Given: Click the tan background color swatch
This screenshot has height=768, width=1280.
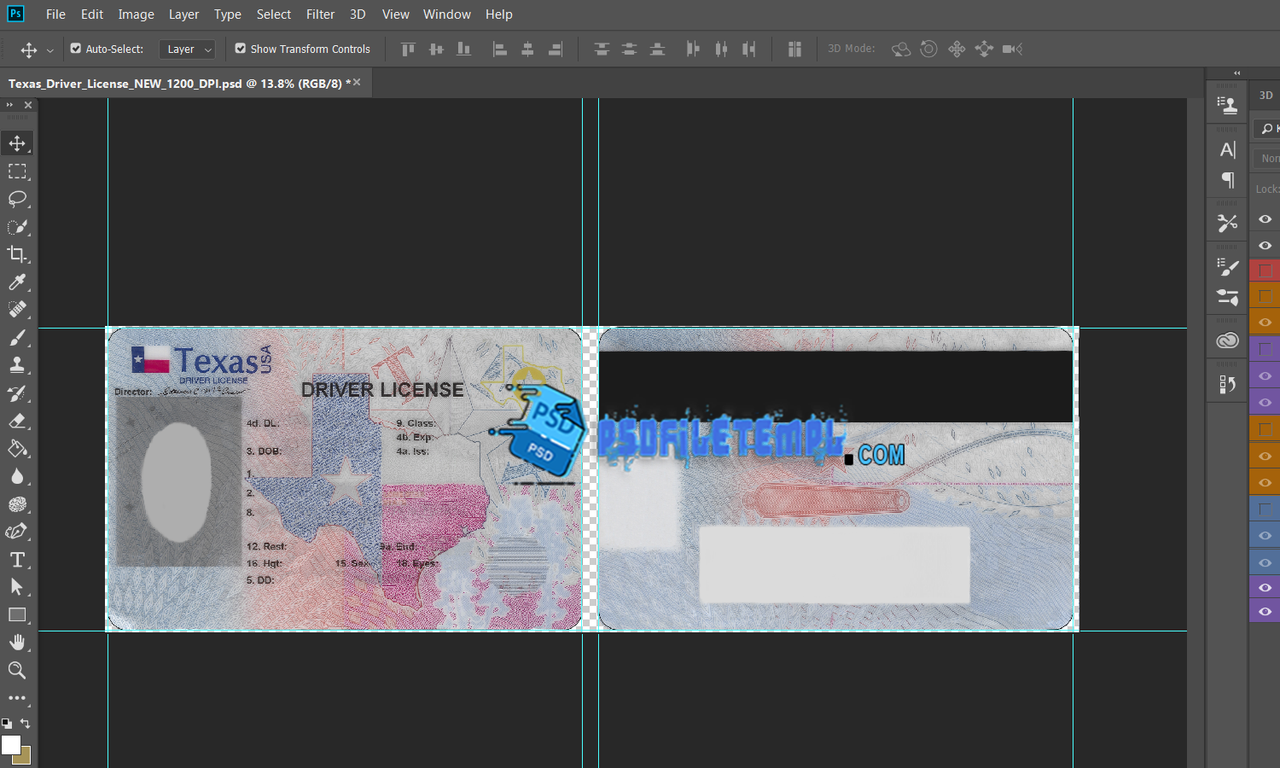Looking at the screenshot, I should pos(23,755).
